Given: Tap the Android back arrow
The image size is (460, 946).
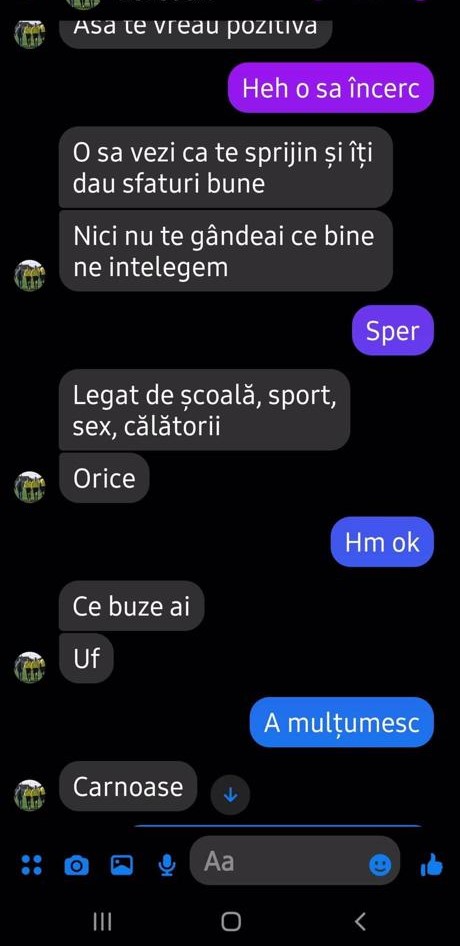Looking at the screenshot, I should click(360, 921).
